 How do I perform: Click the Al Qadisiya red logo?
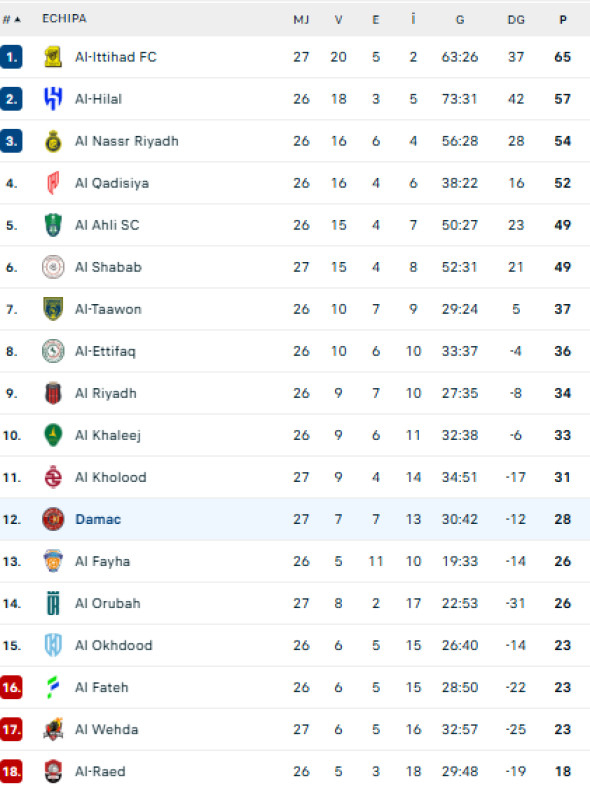[x=53, y=183]
